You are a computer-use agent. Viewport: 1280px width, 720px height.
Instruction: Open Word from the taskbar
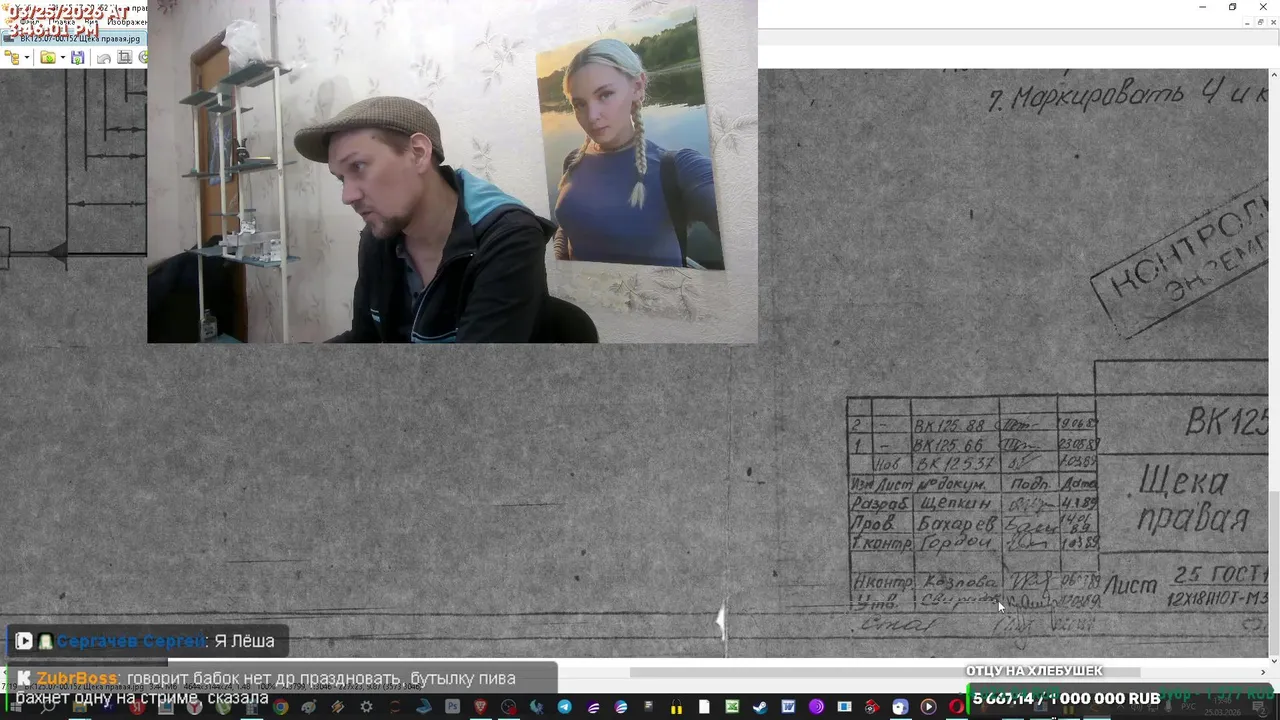point(788,707)
